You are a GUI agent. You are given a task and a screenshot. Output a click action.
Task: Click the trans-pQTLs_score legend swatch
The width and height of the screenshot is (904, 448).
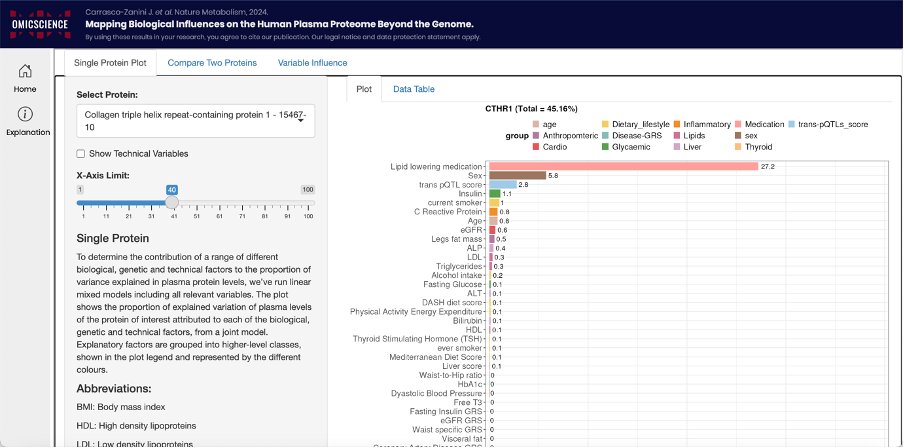(791, 125)
